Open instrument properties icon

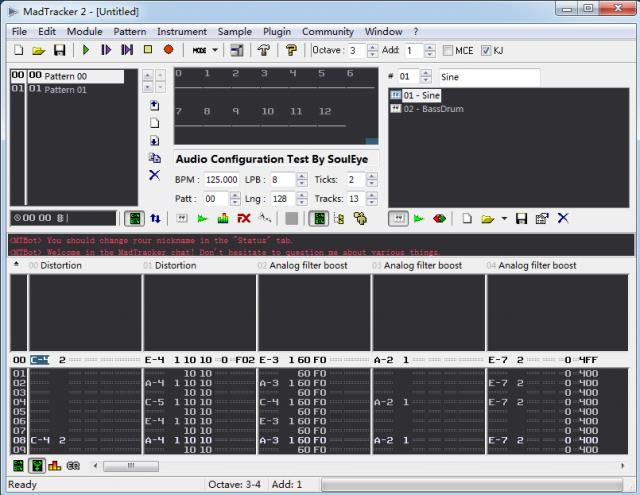[542, 219]
